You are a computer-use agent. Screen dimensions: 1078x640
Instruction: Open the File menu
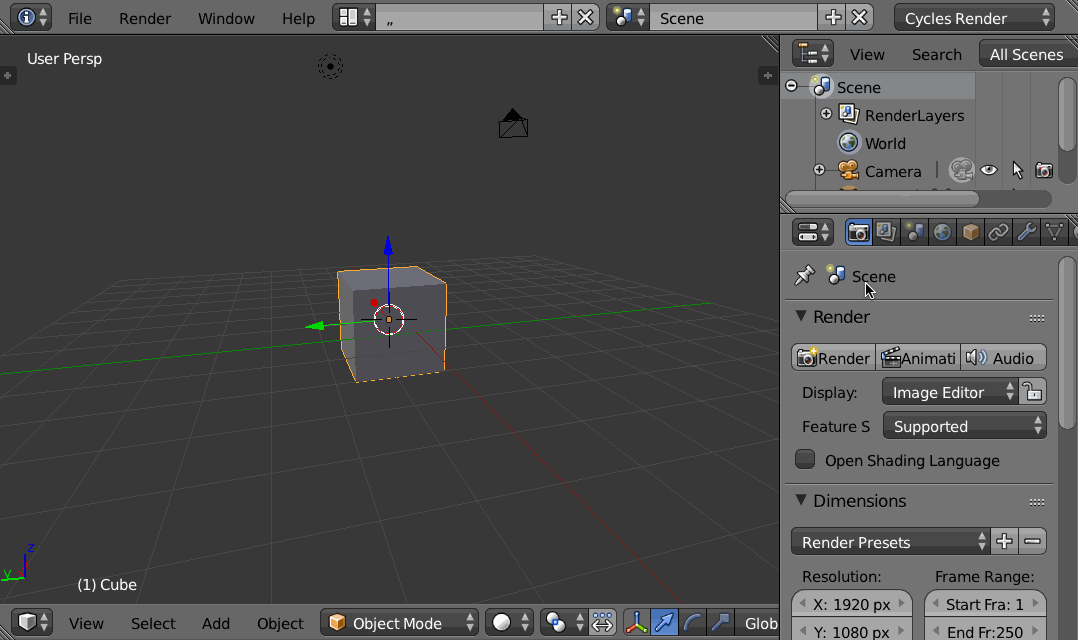click(x=79, y=17)
